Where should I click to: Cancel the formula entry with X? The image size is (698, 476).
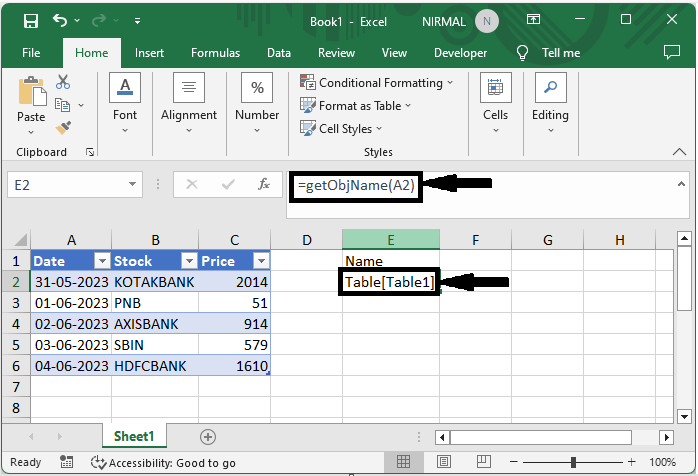pyautogui.click(x=192, y=184)
